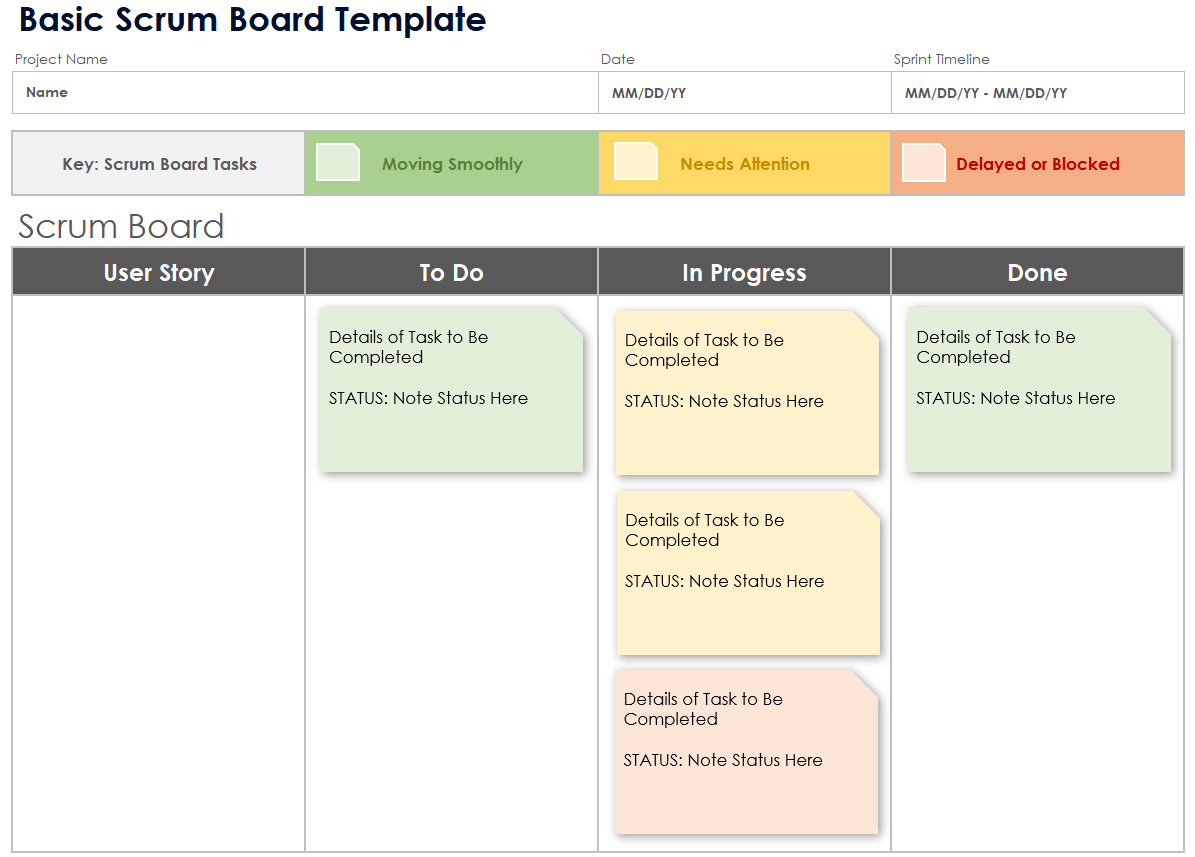
Task: Select the green sticky note under To Do
Action: (x=451, y=390)
